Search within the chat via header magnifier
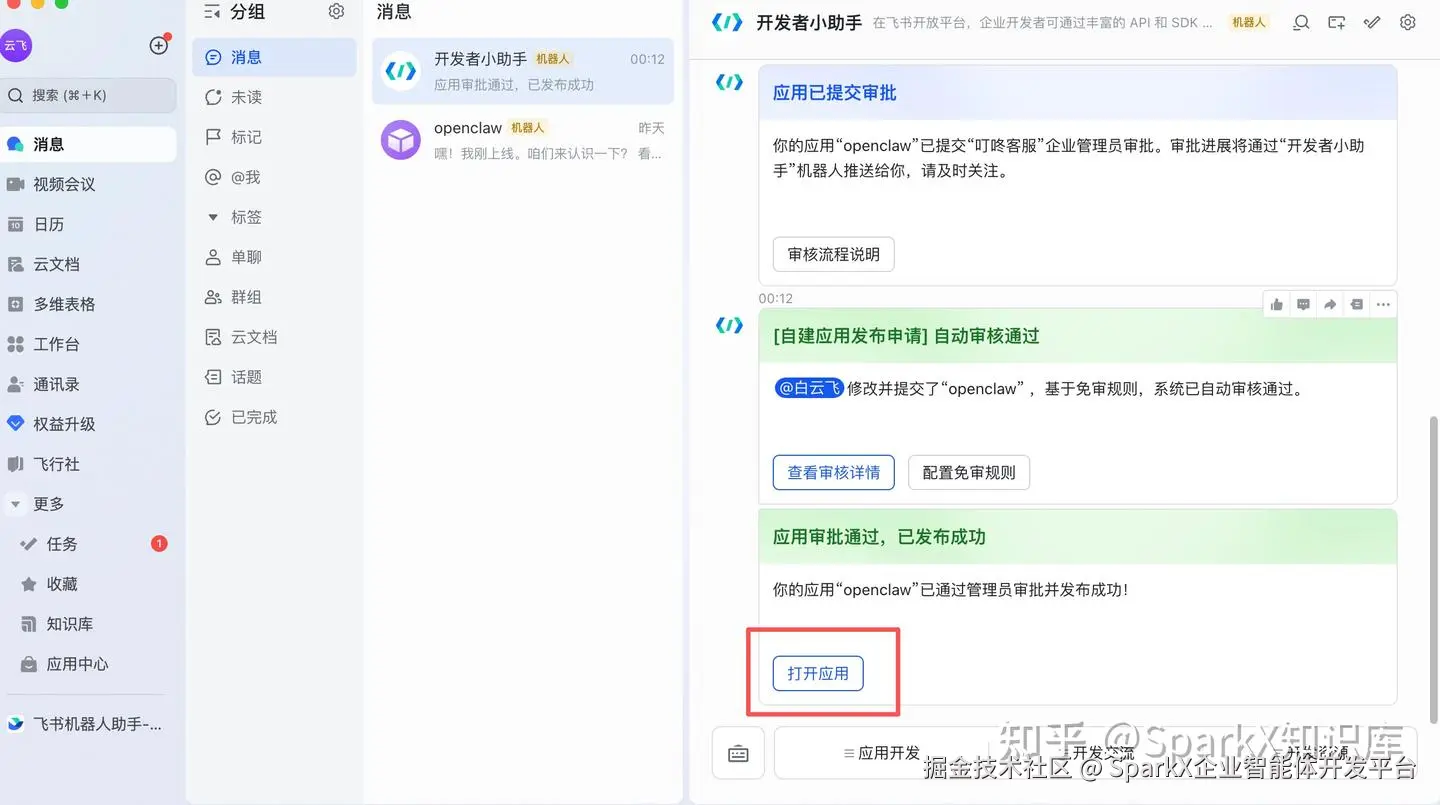 (1301, 22)
